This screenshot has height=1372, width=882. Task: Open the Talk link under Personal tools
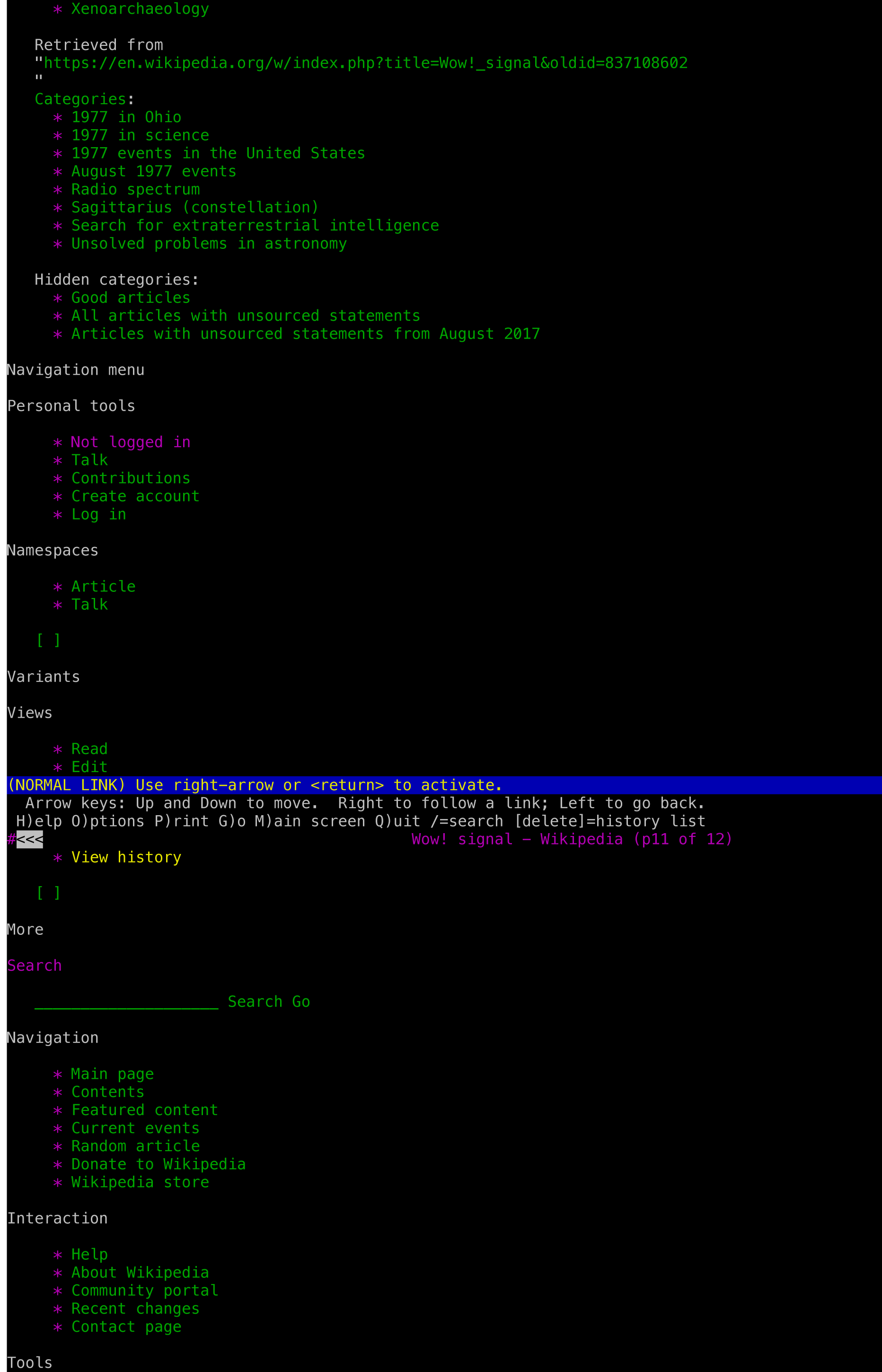pos(89,460)
